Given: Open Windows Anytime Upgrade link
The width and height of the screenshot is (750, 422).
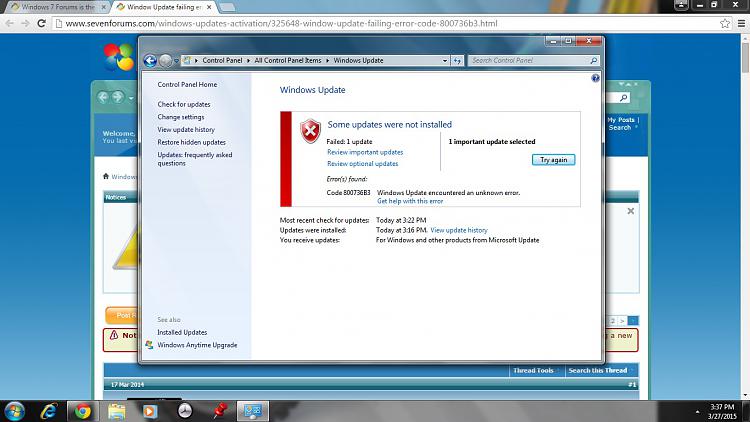Looking at the screenshot, I should (197, 345).
